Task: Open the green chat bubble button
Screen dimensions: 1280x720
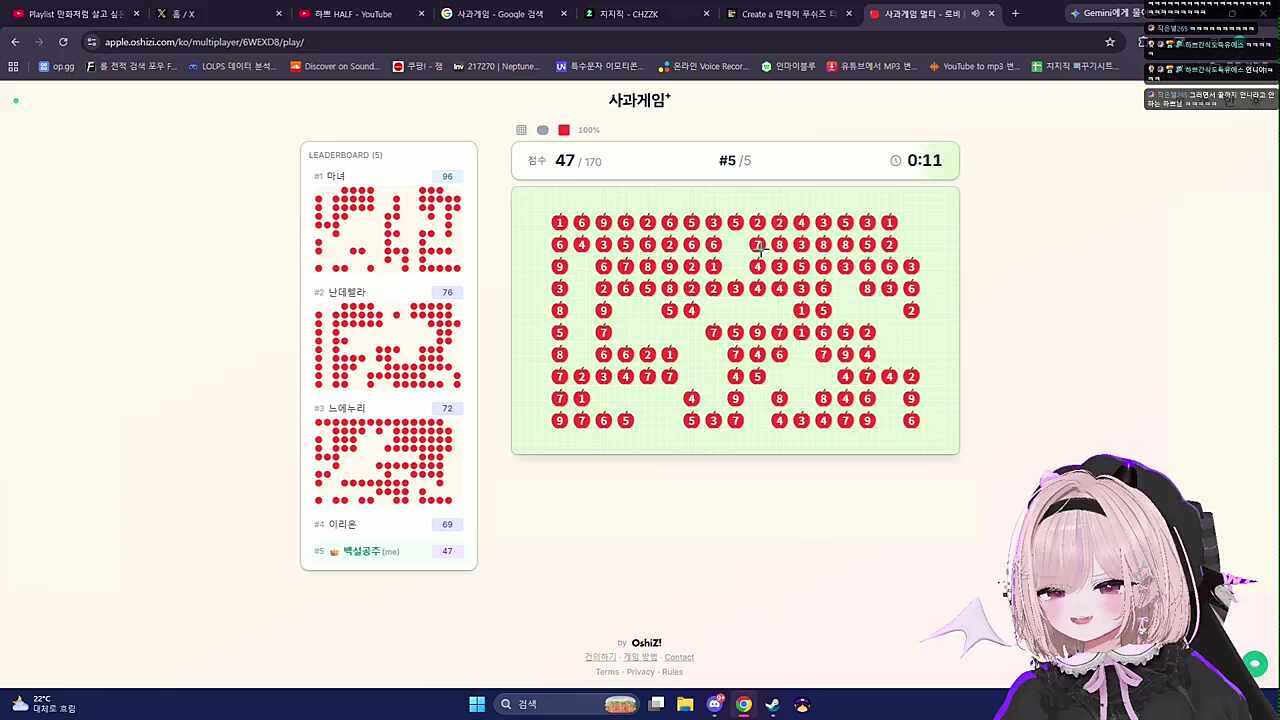Action: [x=1255, y=663]
